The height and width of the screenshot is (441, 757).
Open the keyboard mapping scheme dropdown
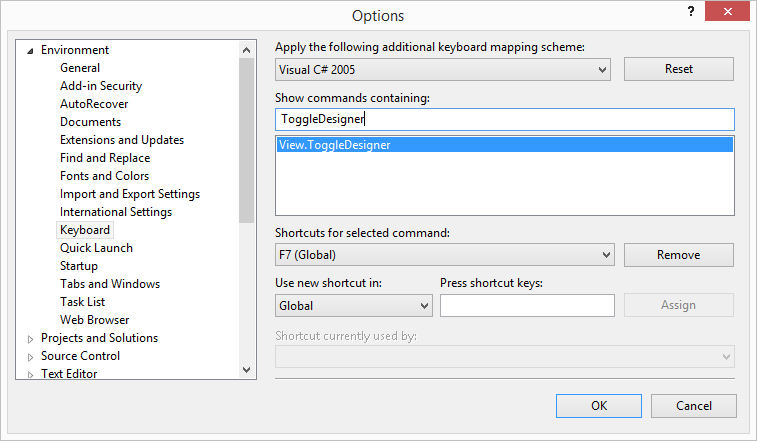[x=601, y=69]
